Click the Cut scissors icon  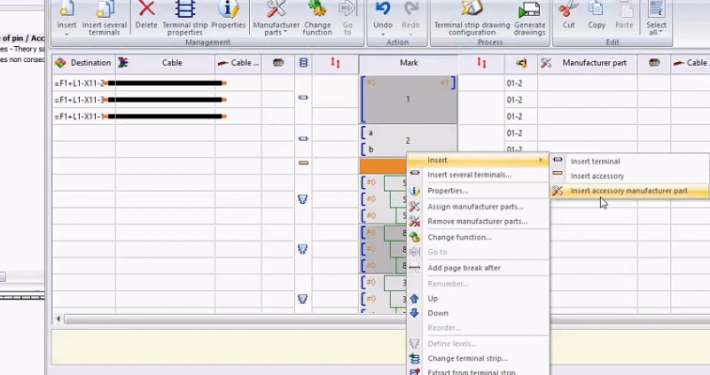tap(568, 9)
